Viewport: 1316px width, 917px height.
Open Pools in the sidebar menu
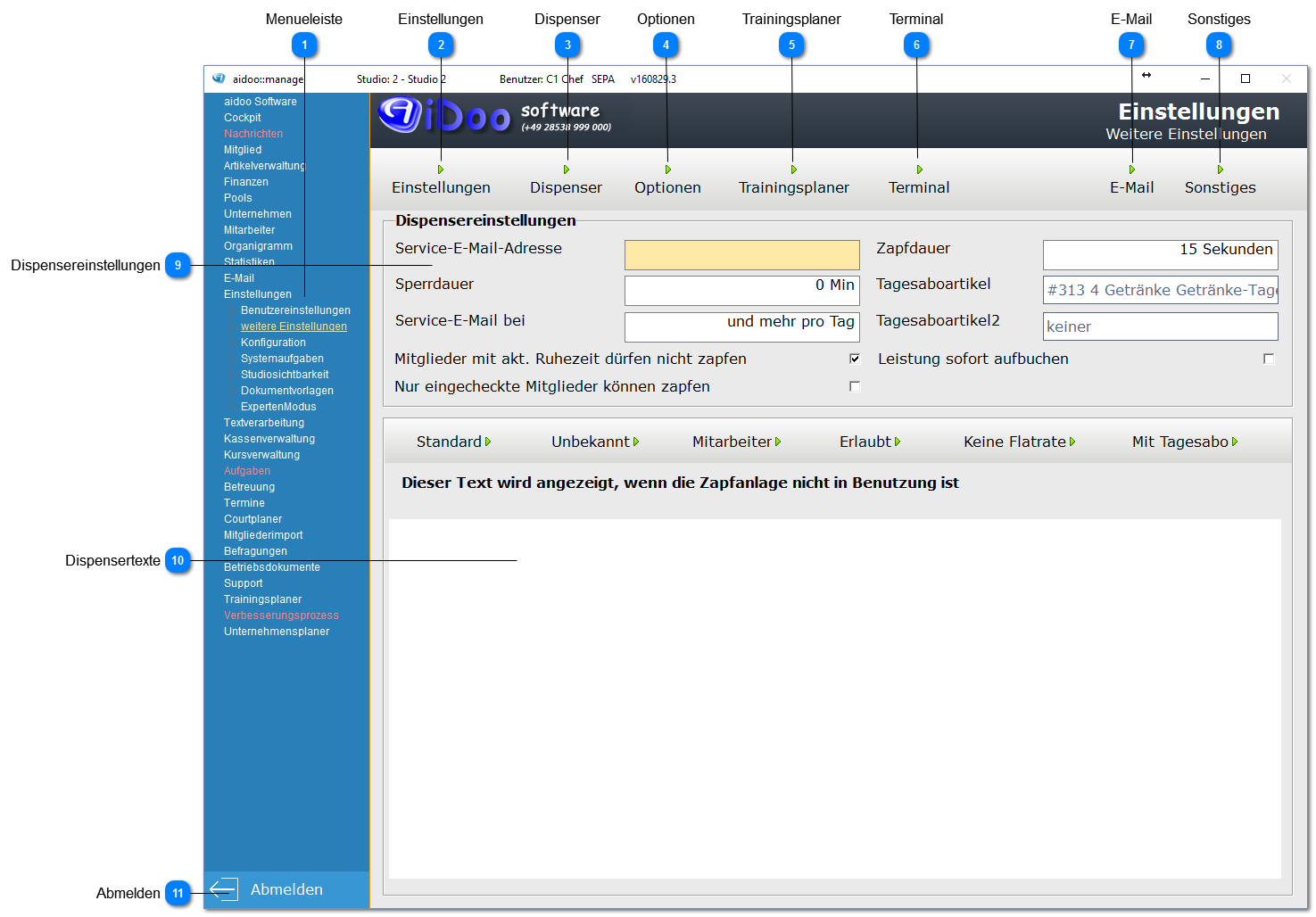238,198
